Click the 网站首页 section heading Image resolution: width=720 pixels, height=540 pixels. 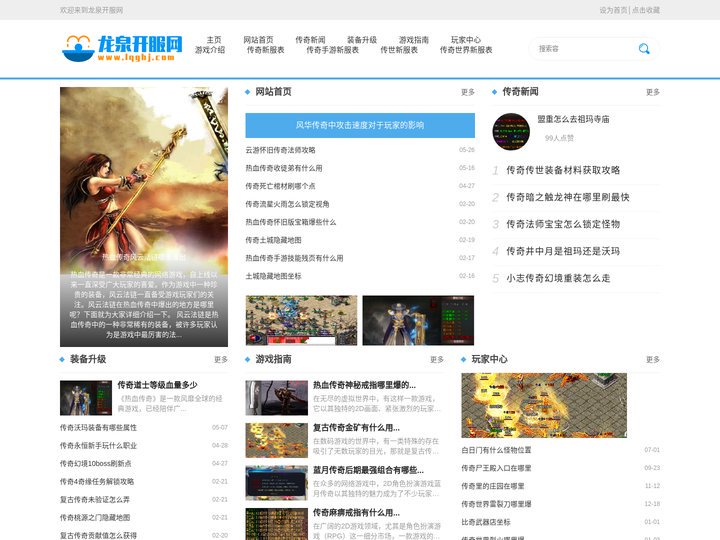[273, 92]
